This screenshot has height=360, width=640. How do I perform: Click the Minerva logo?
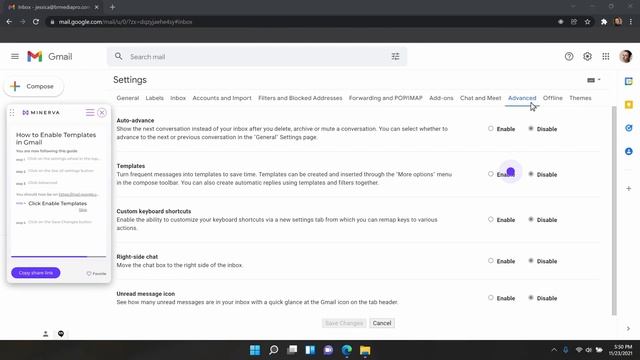pyautogui.click(x=41, y=112)
